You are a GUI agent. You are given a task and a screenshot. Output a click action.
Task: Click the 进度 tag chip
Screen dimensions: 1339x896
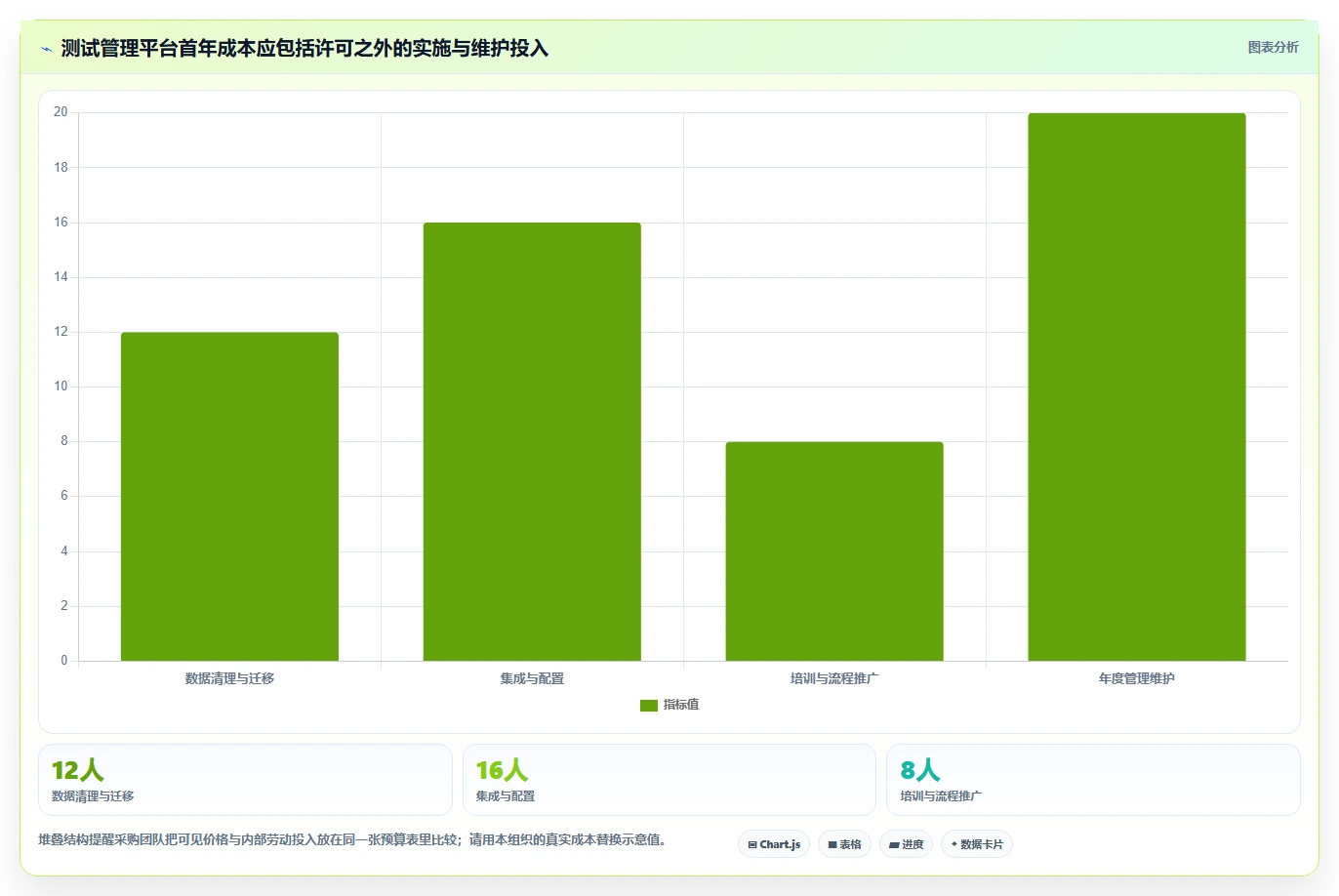(x=907, y=844)
